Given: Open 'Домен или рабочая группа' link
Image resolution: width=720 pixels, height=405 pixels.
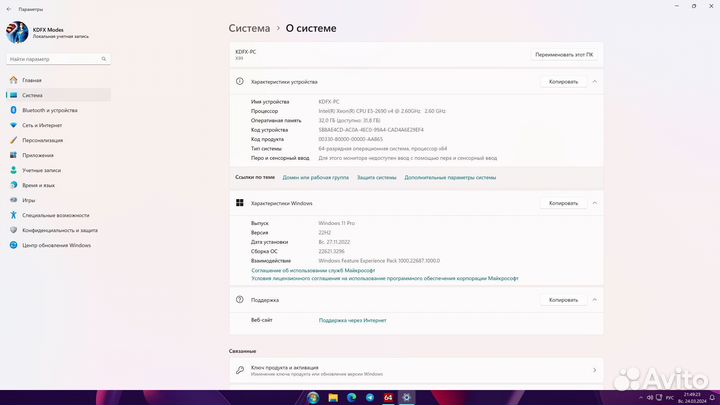Looking at the screenshot, I should 315,177.
